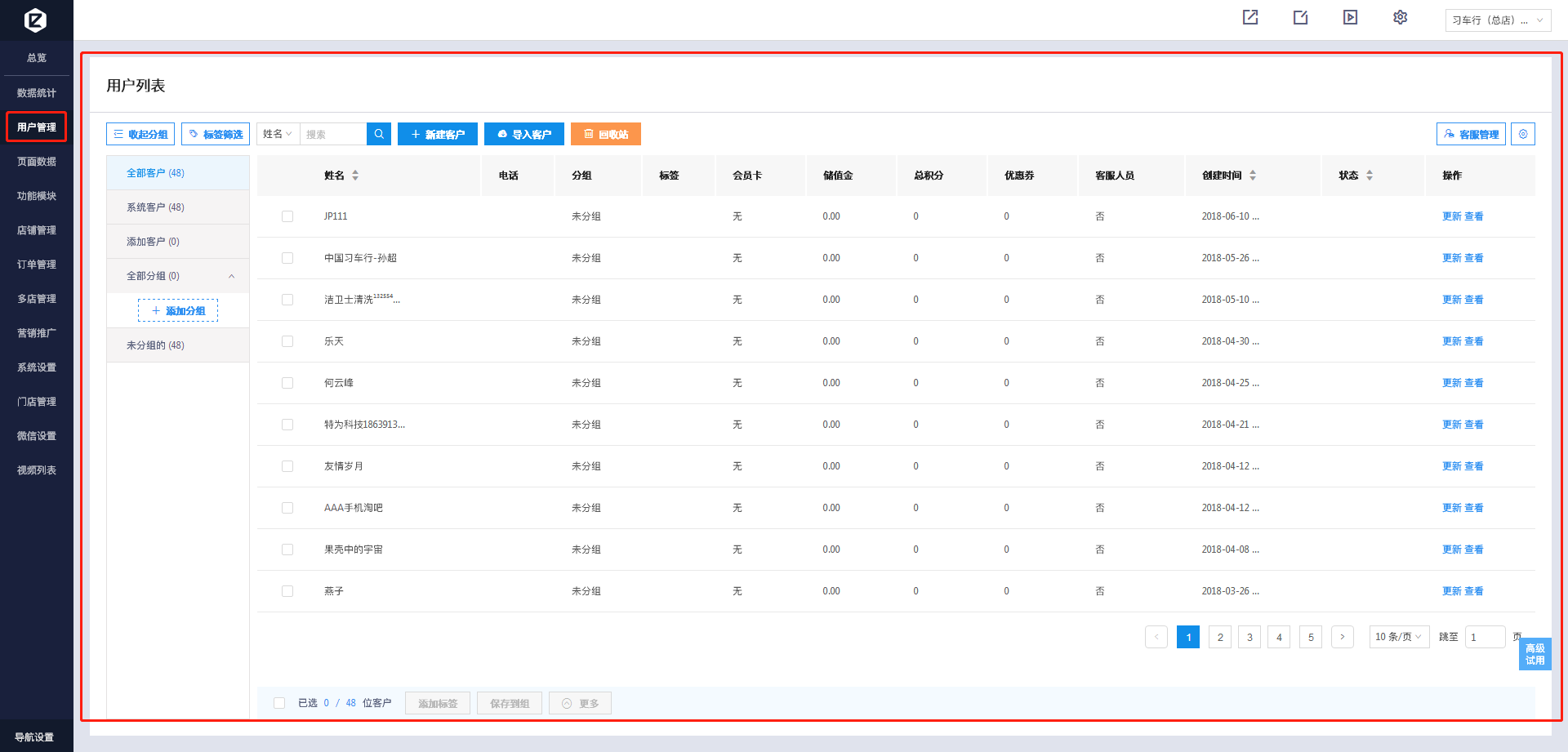Tick the checkbox for customer 乐天
This screenshot has width=1568, height=752.
tap(287, 341)
